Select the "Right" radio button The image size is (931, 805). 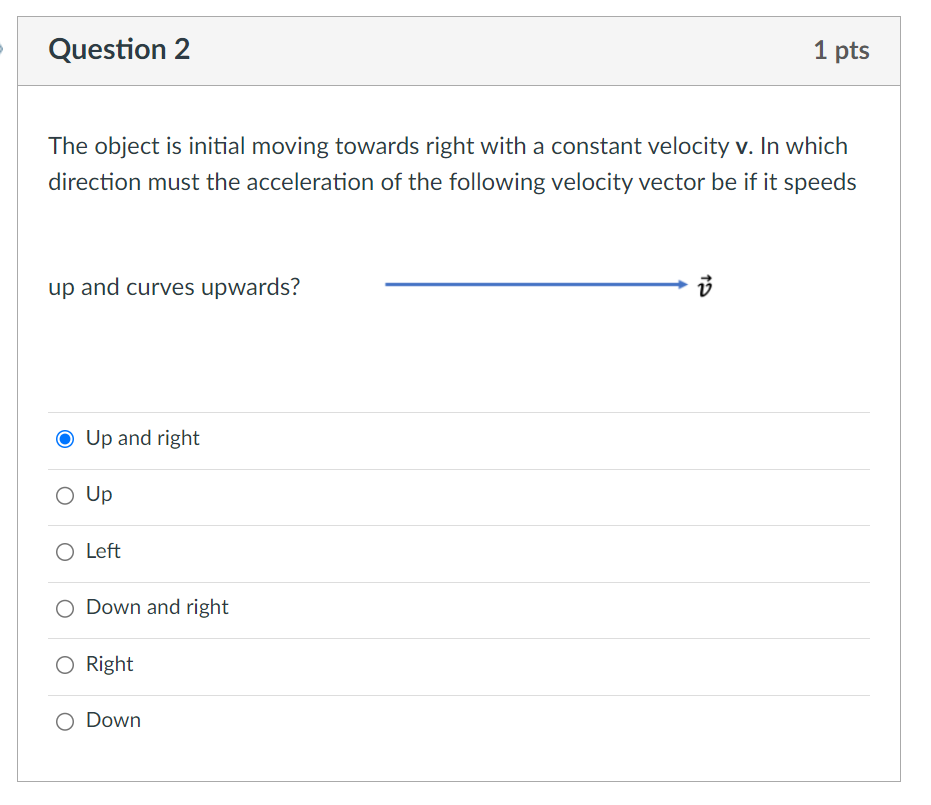[x=65, y=665]
